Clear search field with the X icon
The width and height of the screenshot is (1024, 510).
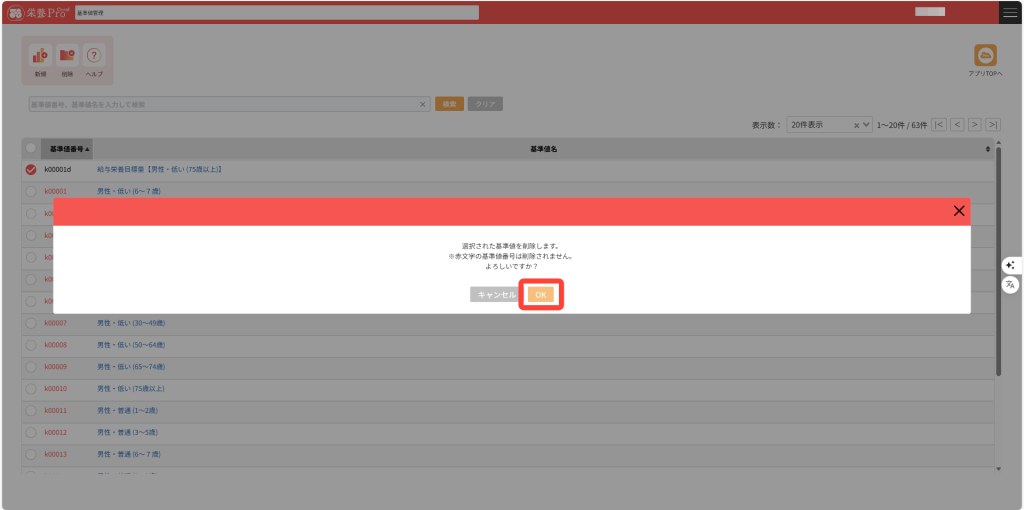422,104
